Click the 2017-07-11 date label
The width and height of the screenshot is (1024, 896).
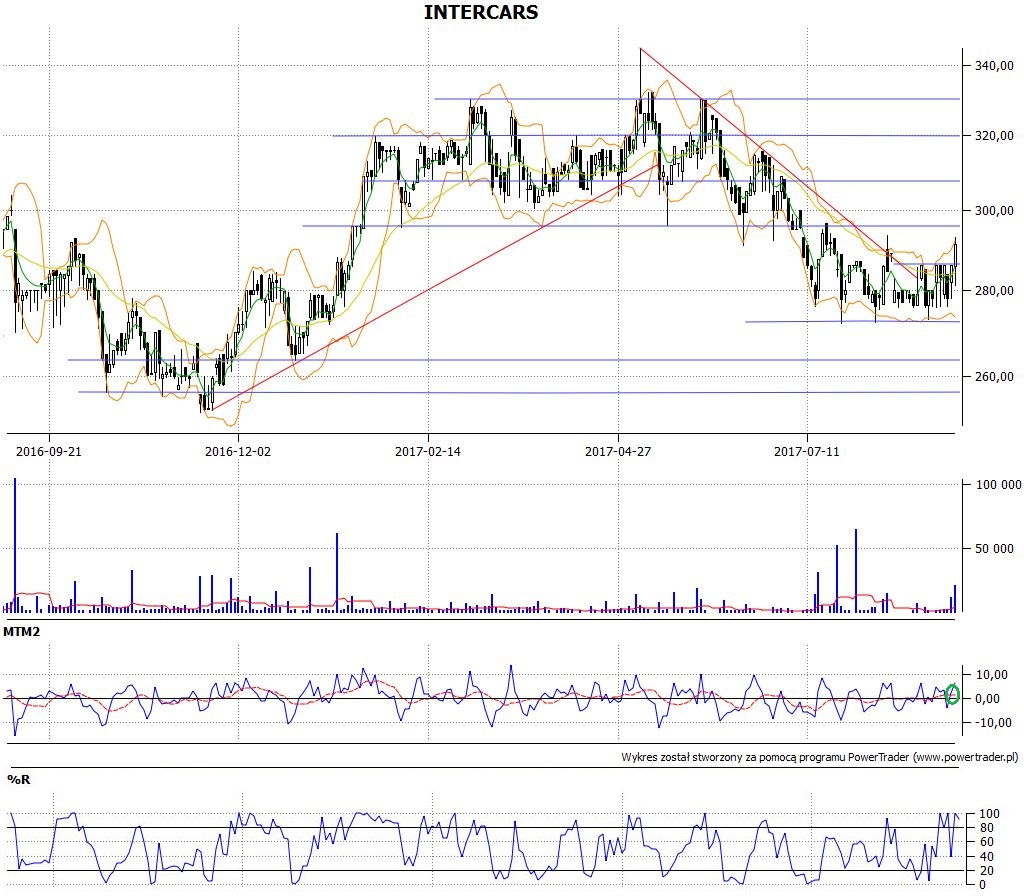point(807,451)
